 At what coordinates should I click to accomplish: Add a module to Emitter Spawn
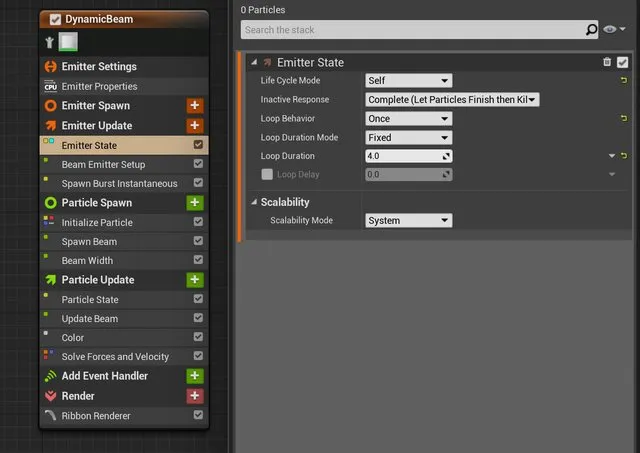tap(195, 105)
